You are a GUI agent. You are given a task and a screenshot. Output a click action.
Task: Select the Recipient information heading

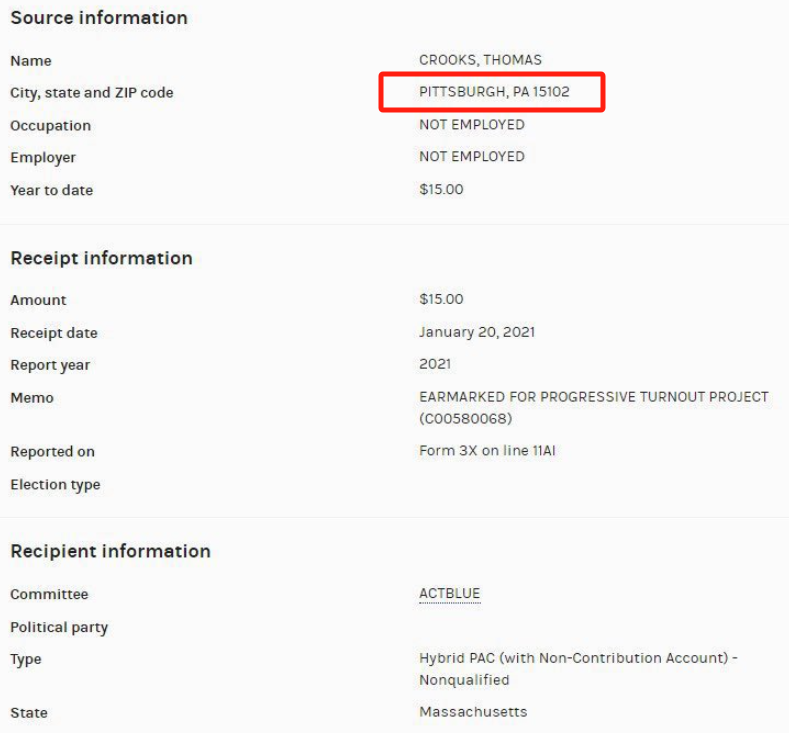tap(110, 551)
